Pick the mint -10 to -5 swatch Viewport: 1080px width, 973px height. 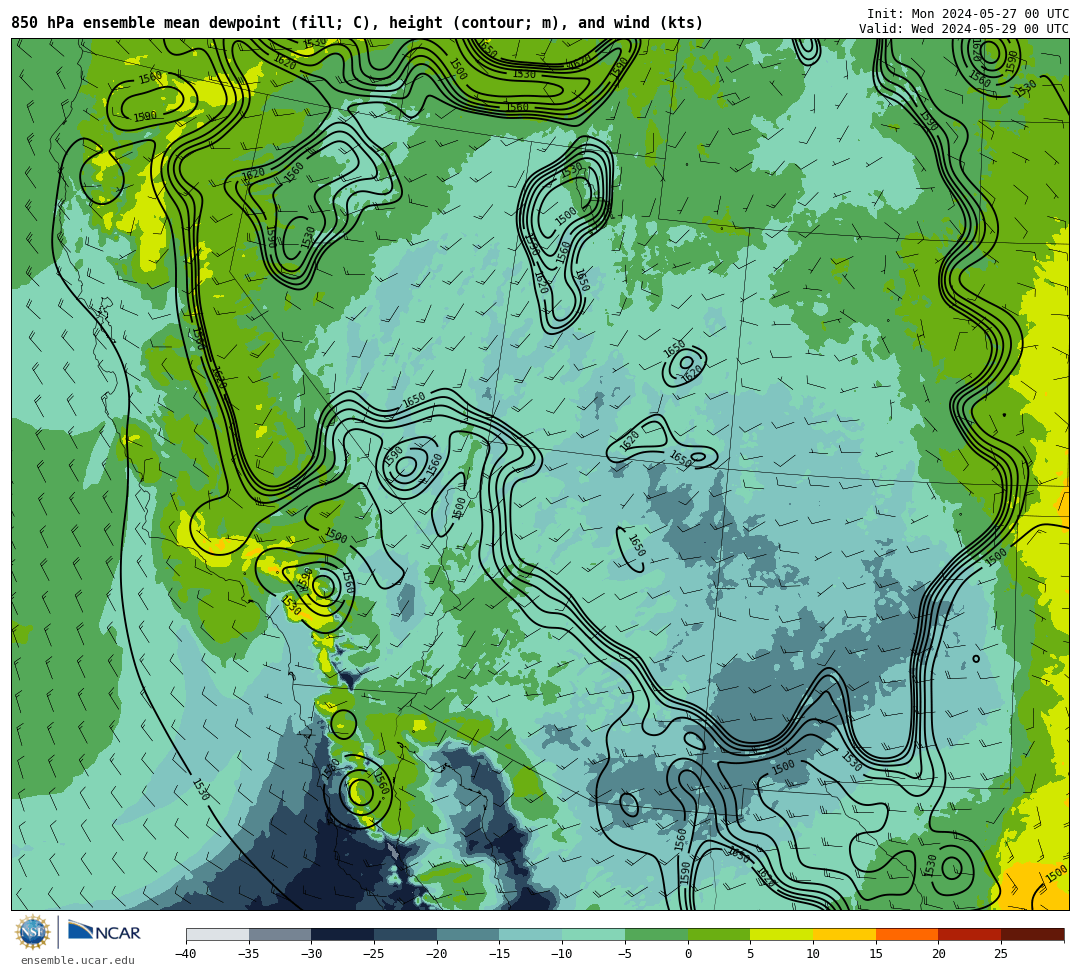pos(594,934)
